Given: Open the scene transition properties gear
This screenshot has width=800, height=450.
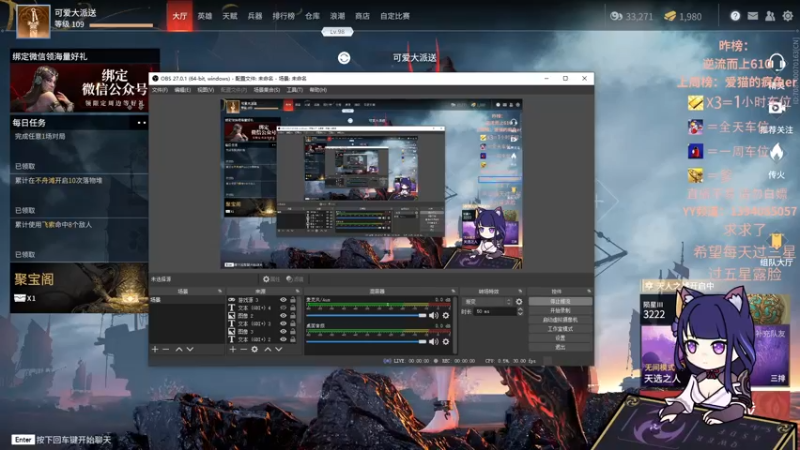Looking at the screenshot, I should [x=519, y=302].
